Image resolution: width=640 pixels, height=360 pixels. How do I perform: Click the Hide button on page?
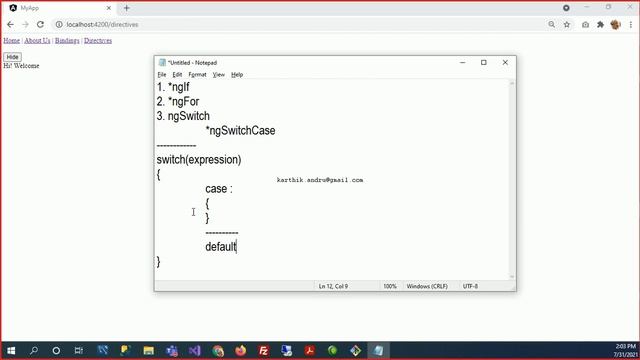[12, 57]
